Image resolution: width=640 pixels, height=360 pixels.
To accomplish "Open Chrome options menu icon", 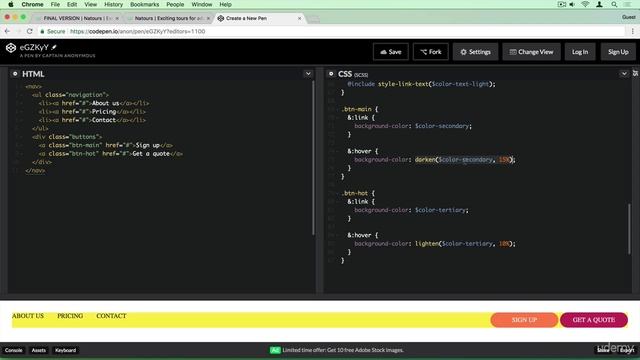I will tap(633, 31).
